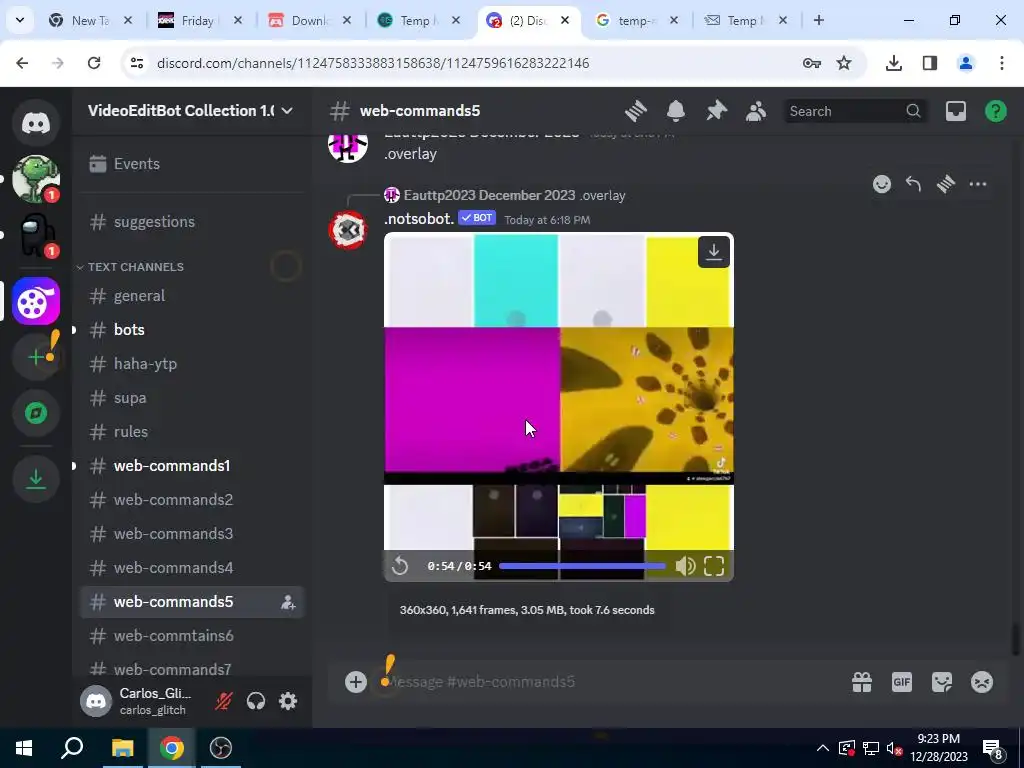The width and height of the screenshot is (1024, 768).
Task: Download apps icon in server sidebar
Action: (36, 479)
